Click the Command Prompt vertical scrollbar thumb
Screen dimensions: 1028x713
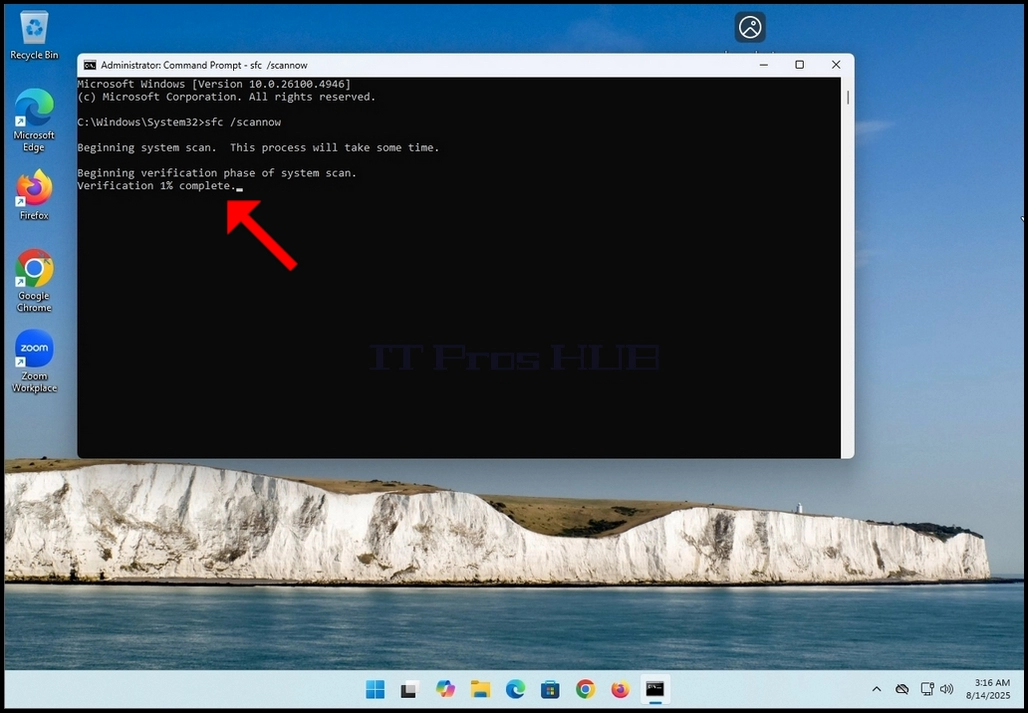click(848, 98)
